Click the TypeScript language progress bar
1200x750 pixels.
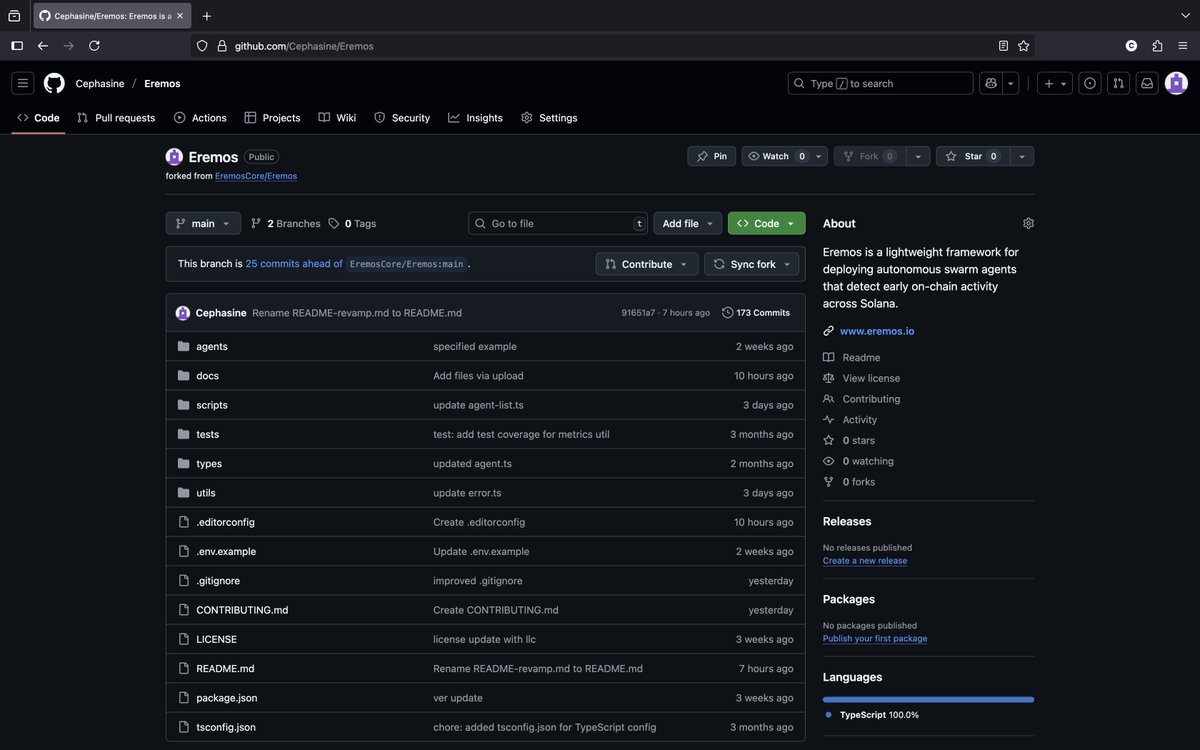click(x=928, y=700)
